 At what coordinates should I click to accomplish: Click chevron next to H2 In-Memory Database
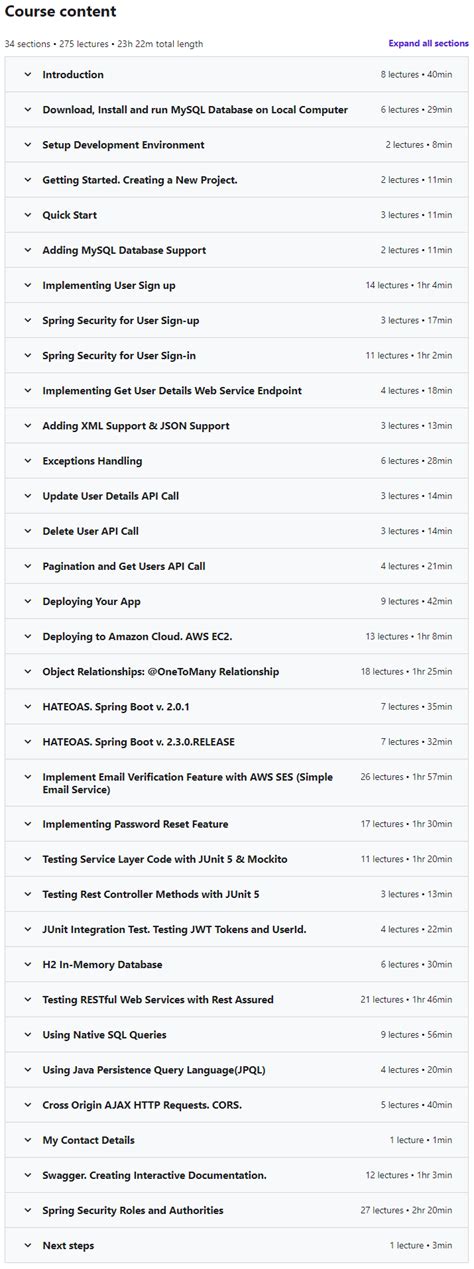coord(28,964)
